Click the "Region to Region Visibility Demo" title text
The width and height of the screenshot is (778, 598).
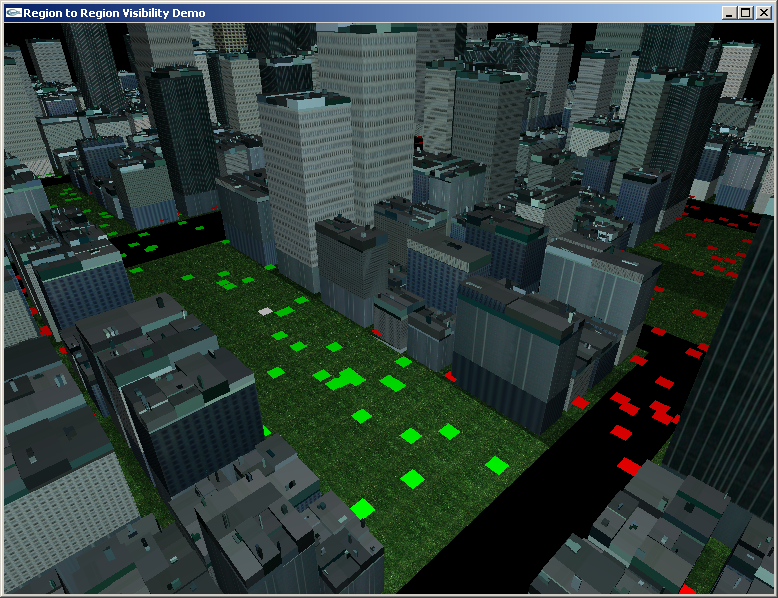[x=114, y=13]
